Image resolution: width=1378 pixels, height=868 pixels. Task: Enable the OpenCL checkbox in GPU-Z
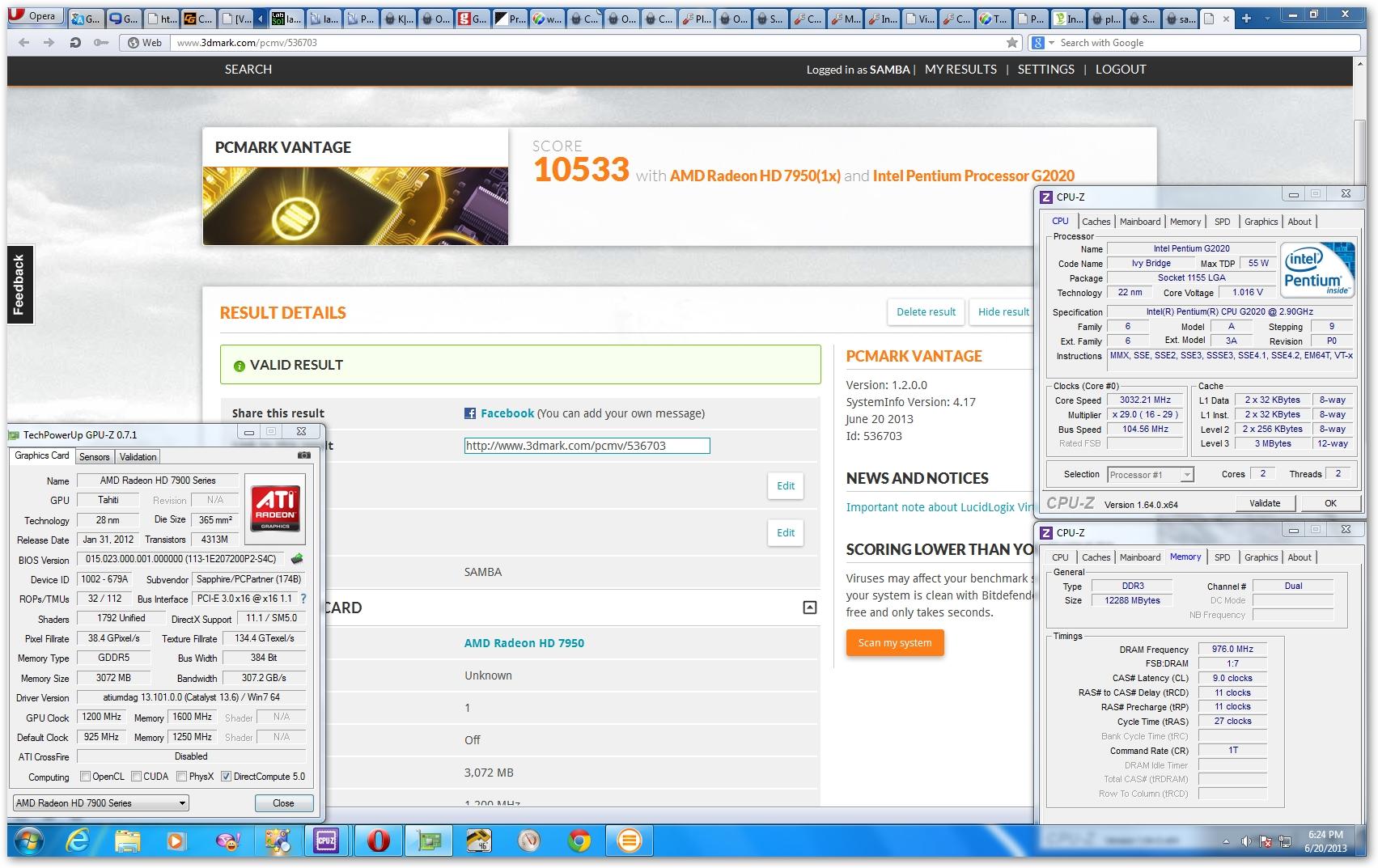click(85, 777)
